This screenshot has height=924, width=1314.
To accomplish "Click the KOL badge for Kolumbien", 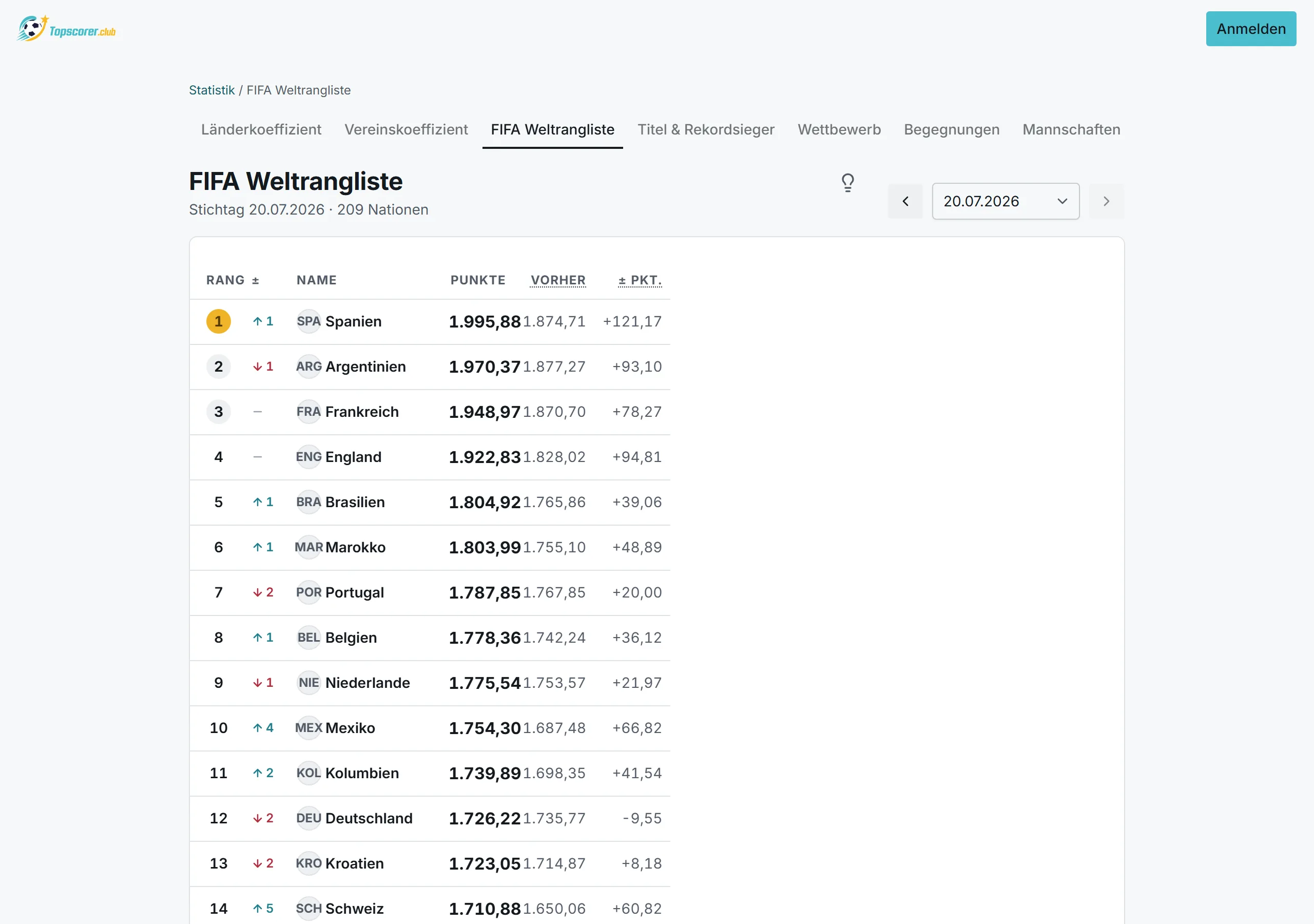I will [308, 774].
